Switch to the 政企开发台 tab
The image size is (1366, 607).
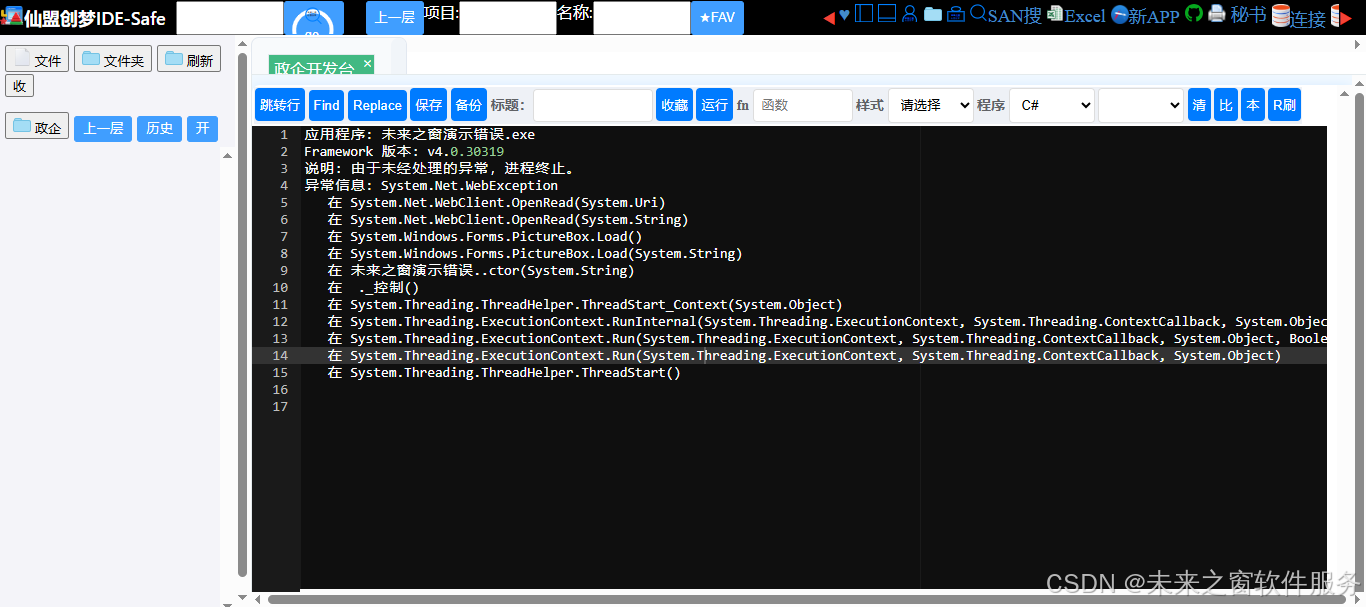[x=314, y=68]
